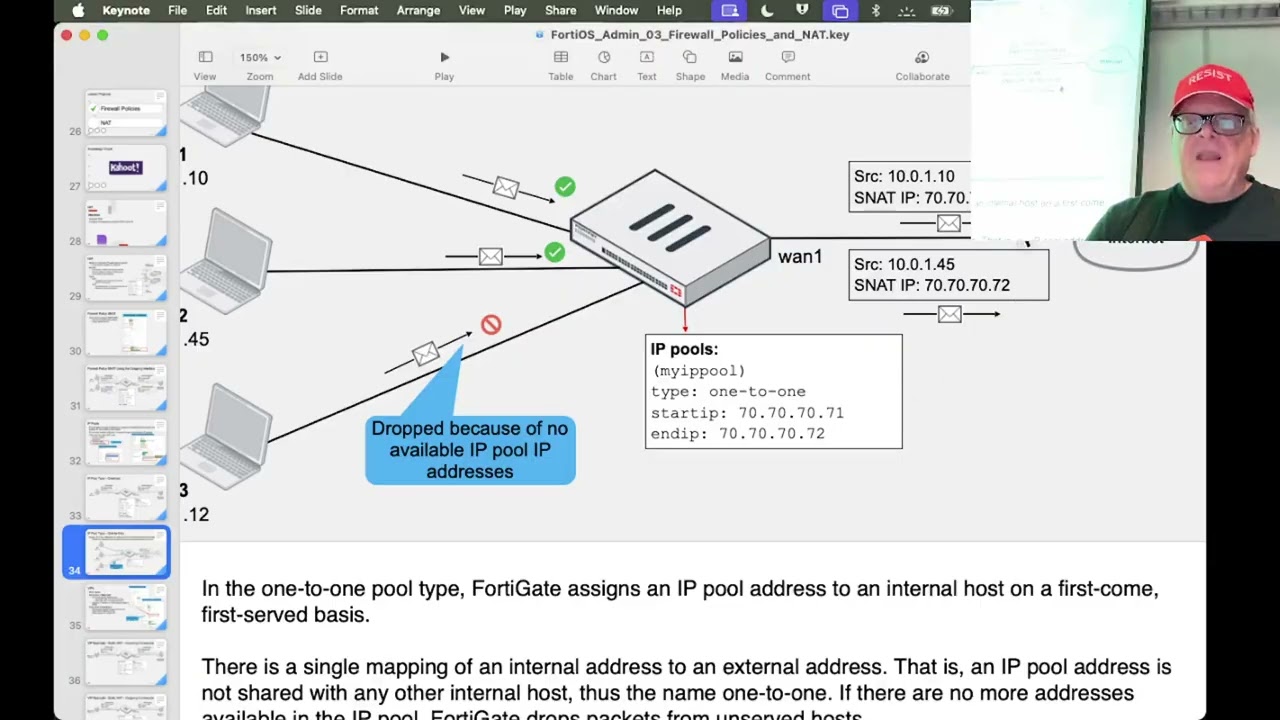Select slide 29 thumbnail
This screenshot has height=720, width=1280.
126,278
